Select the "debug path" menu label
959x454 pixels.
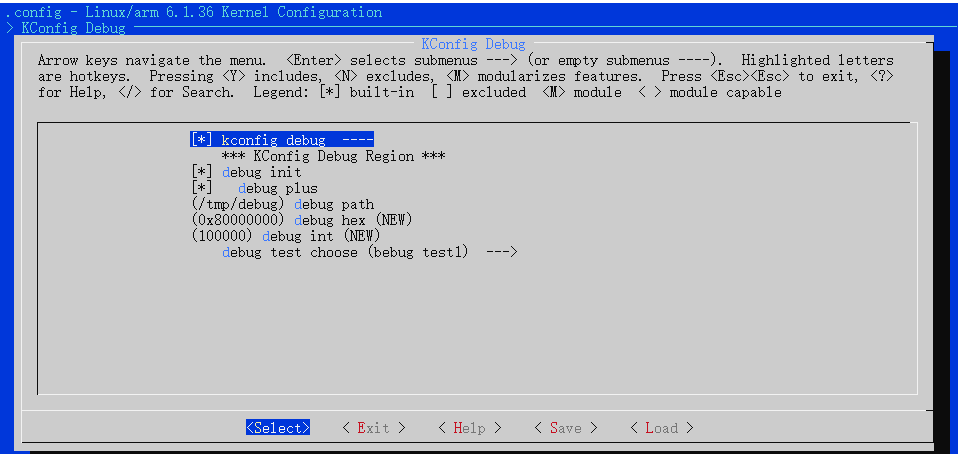point(334,204)
